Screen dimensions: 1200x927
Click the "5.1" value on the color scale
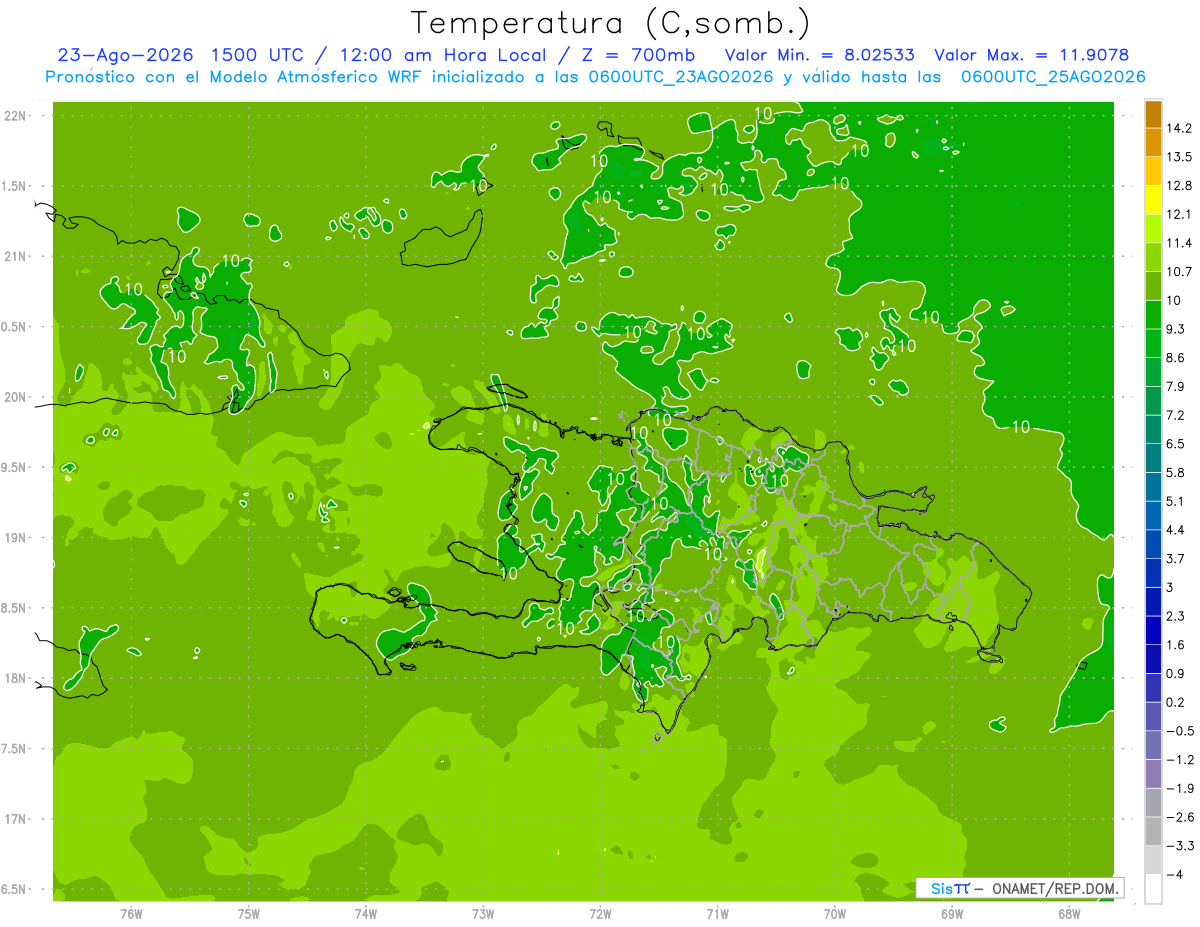click(1175, 501)
